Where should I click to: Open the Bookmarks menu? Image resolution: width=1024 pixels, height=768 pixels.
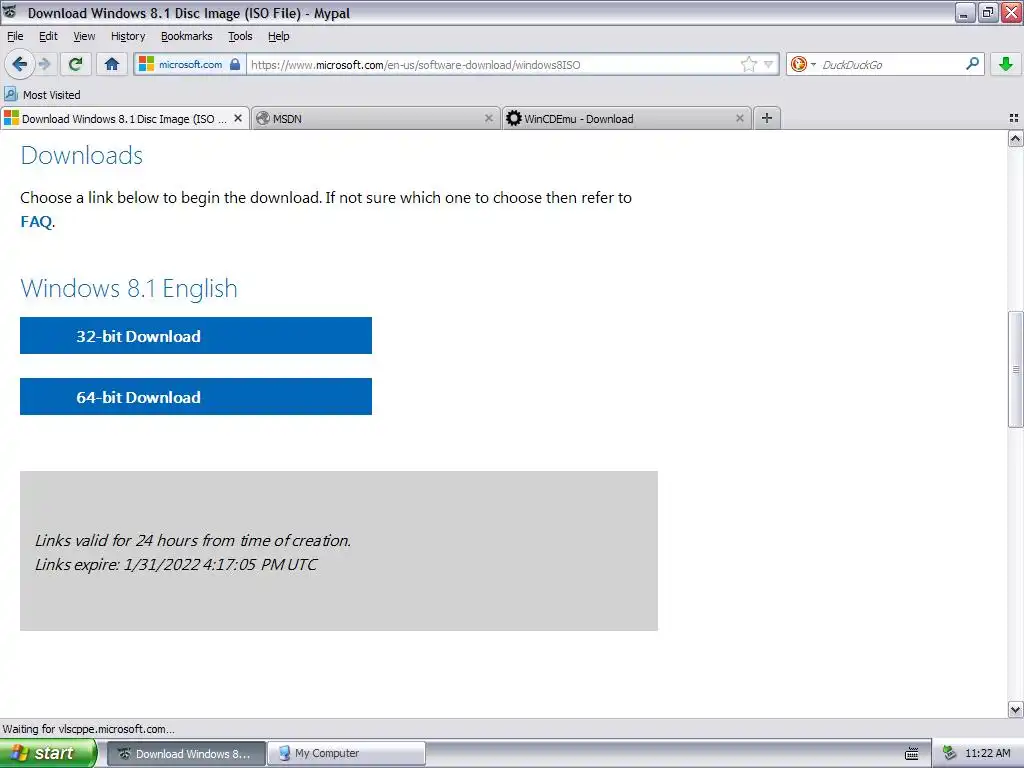[x=186, y=36]
